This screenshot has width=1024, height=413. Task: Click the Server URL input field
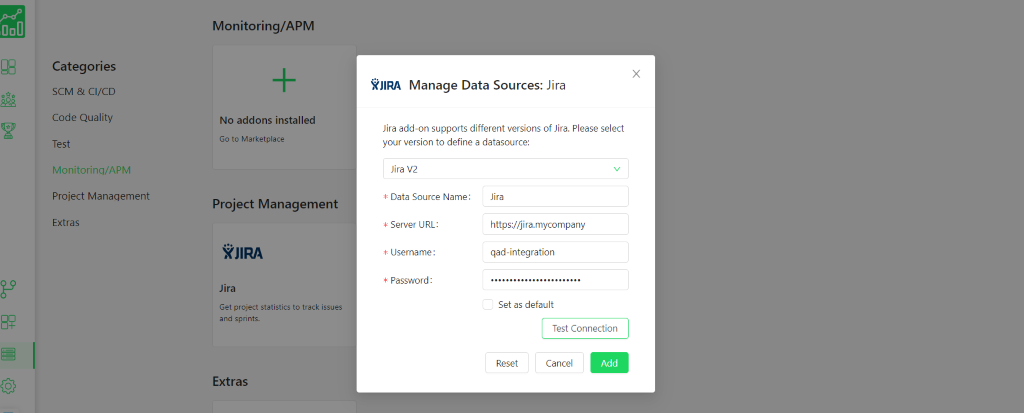(555, 224)
